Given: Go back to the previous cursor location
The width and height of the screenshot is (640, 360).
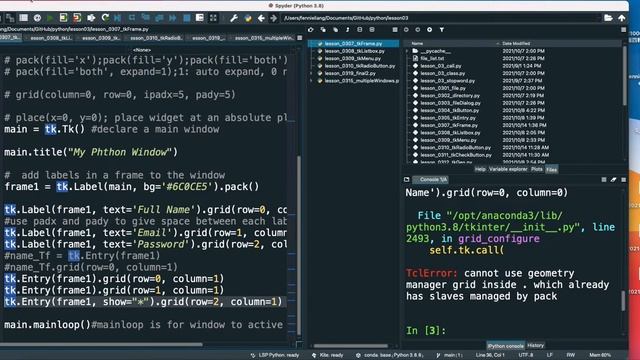Looking at the screenshot, I should 261,18.
